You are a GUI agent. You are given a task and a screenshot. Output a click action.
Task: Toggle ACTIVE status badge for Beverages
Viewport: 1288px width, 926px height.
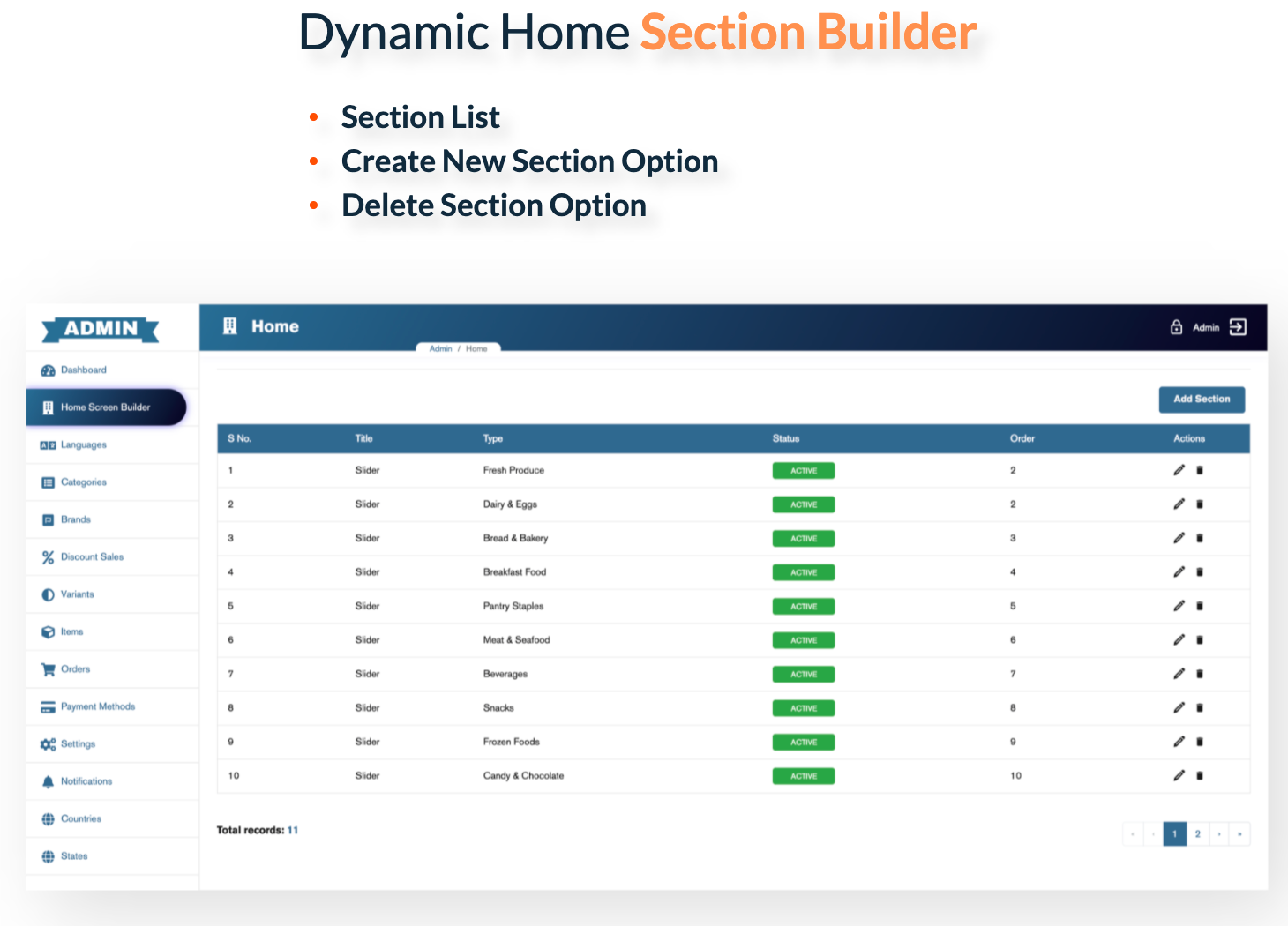(803, 675)
